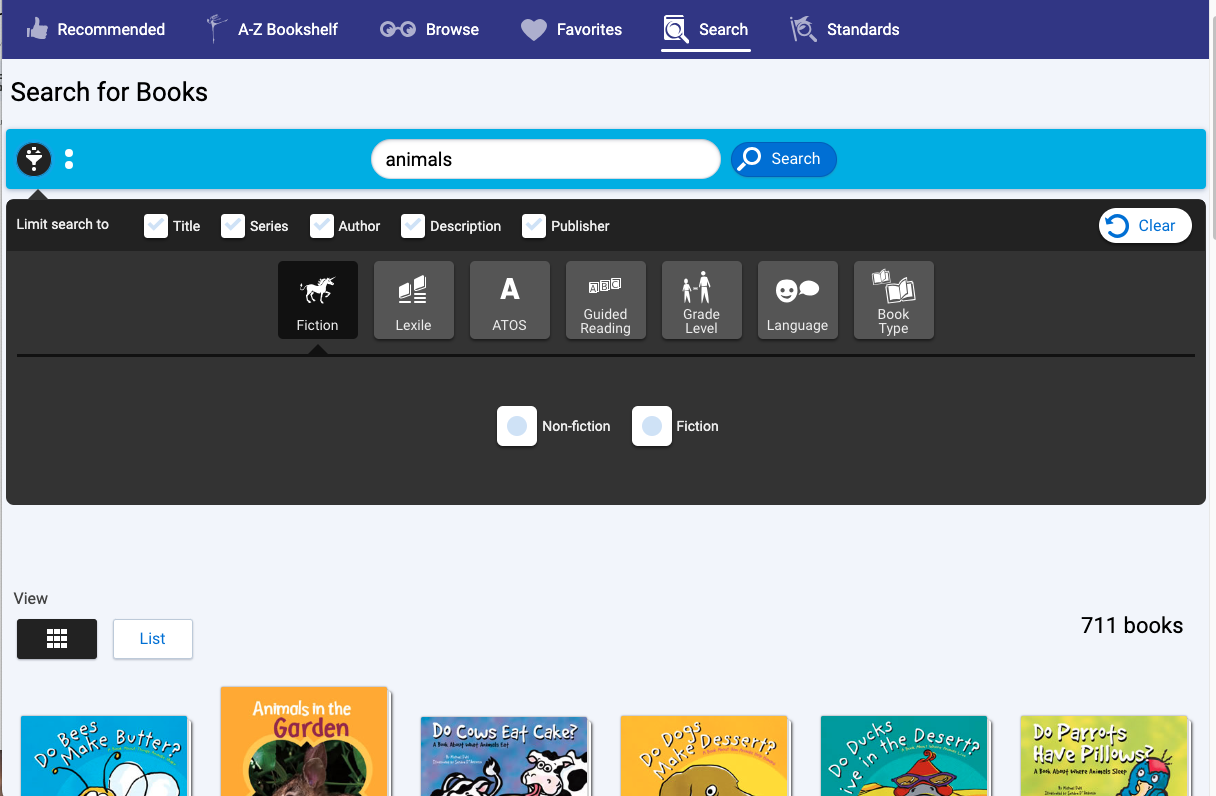Click the blue Search button
1216x796 pixels.
(x=784, y=159)
